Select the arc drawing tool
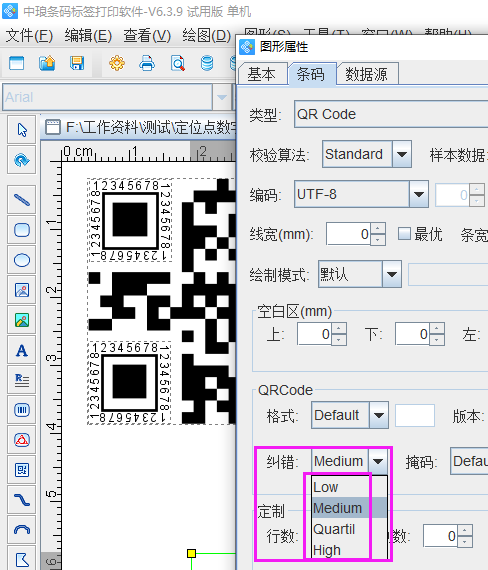This screenshot has height=570, width=488. click(22, 530)
